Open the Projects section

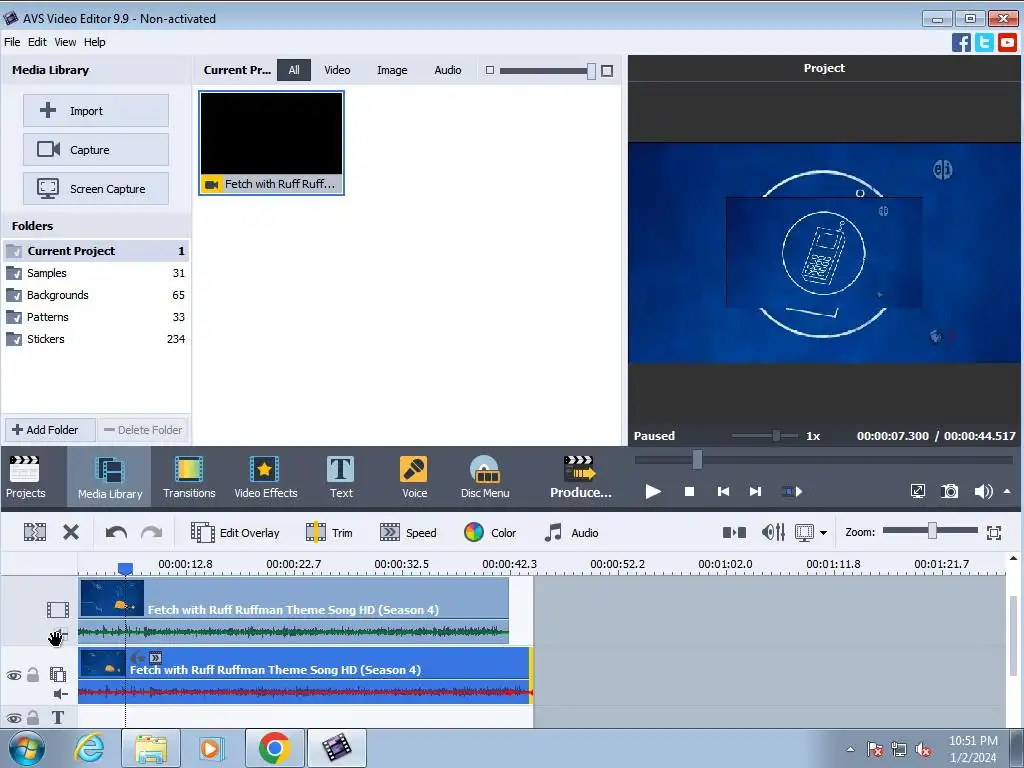25,477
